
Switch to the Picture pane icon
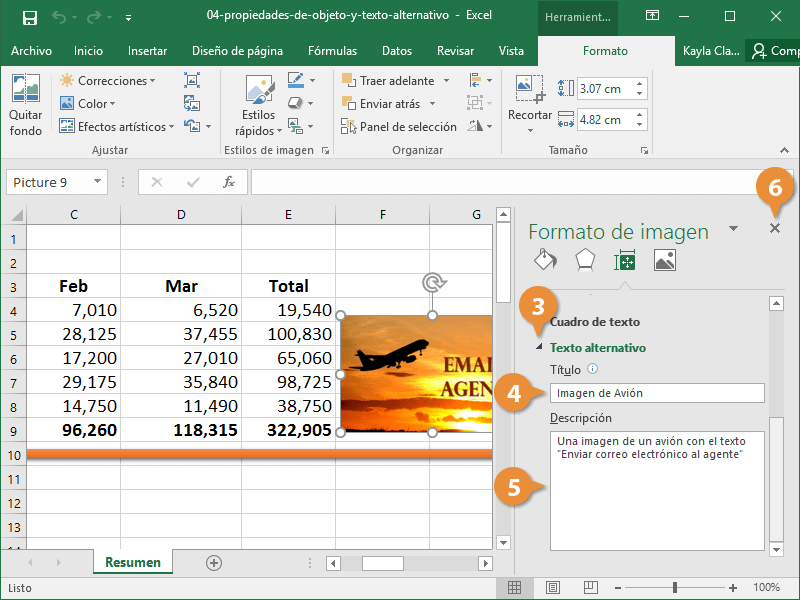(x=665, y=261)
